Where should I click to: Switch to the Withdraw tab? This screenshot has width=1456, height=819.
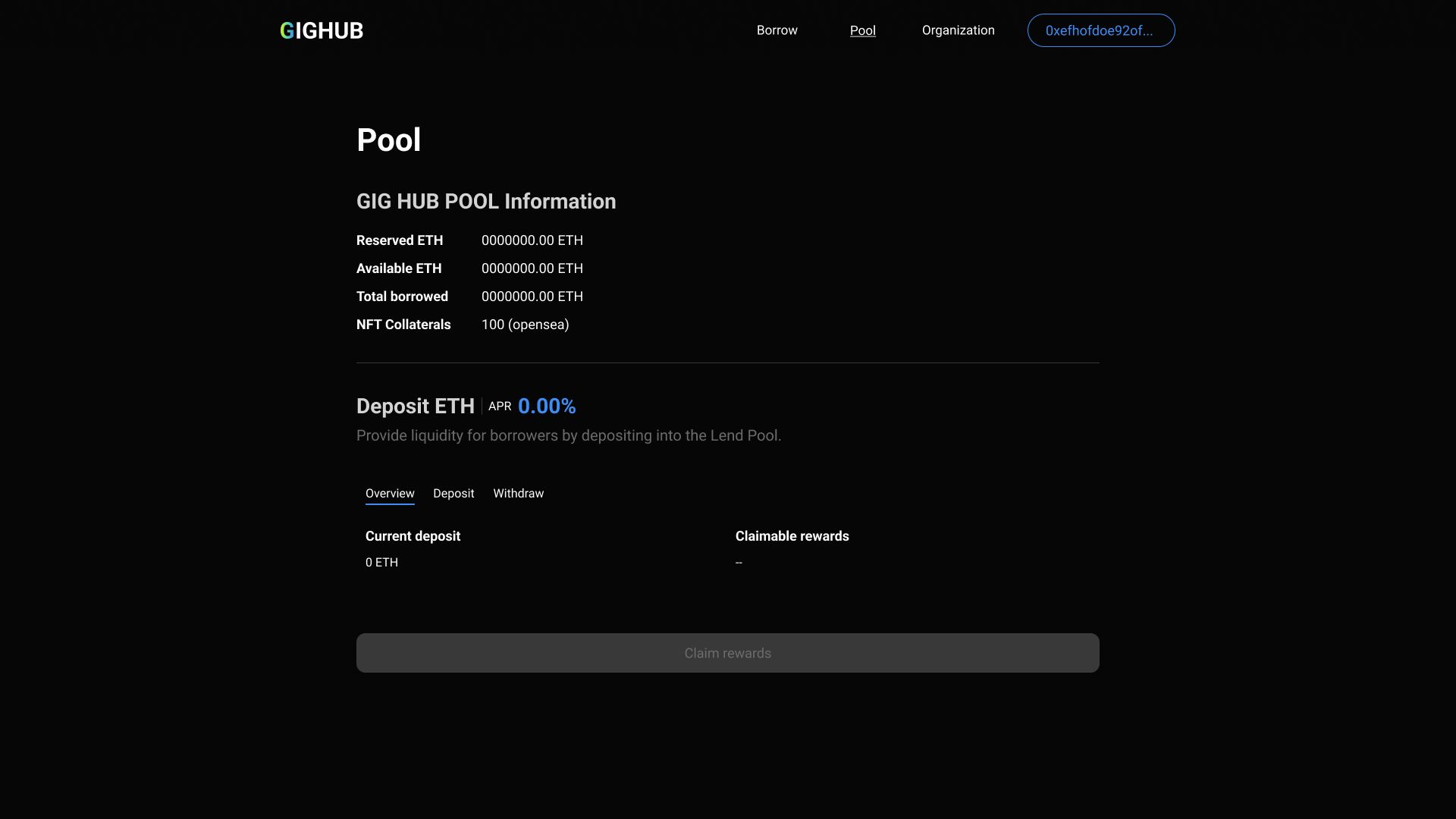[x=518, y=494]
